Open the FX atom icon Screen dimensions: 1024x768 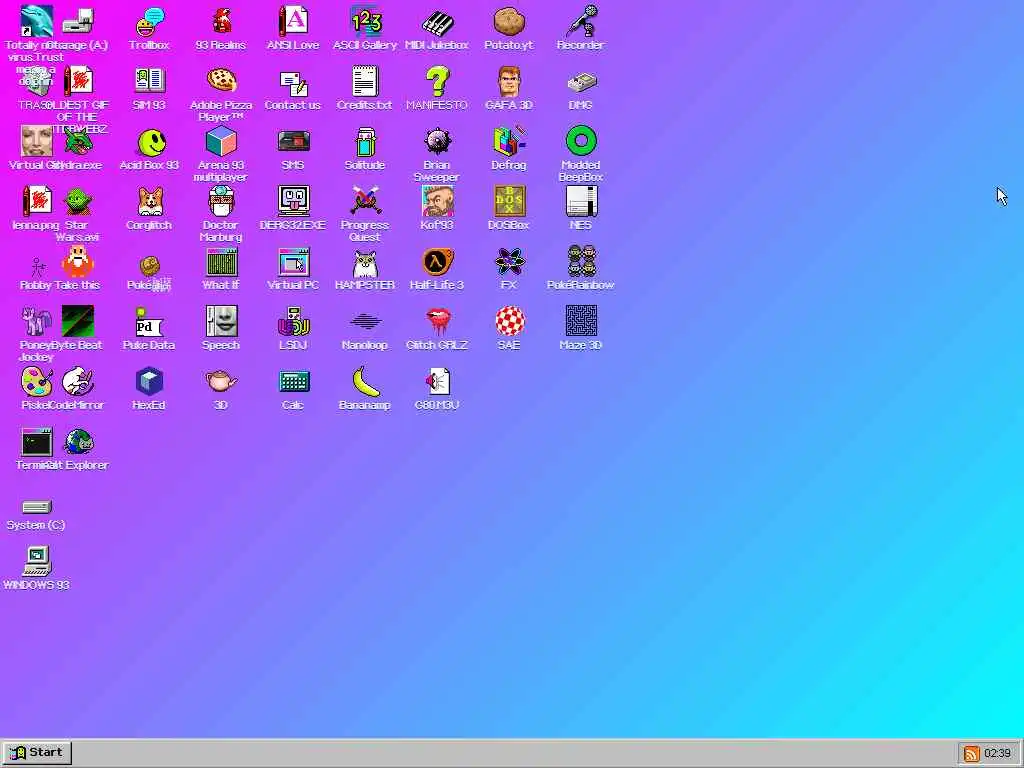tap(509, 261)
